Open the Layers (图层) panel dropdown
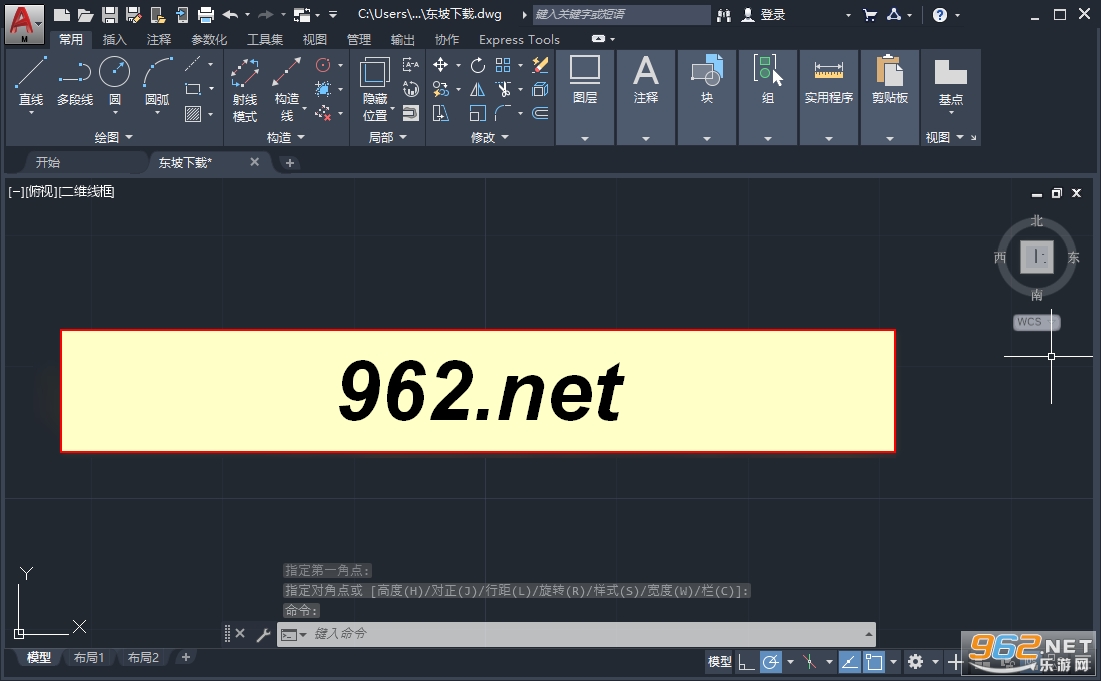Screen dimensions: 1101x681 pyautogui.click(x=585, y=138)
